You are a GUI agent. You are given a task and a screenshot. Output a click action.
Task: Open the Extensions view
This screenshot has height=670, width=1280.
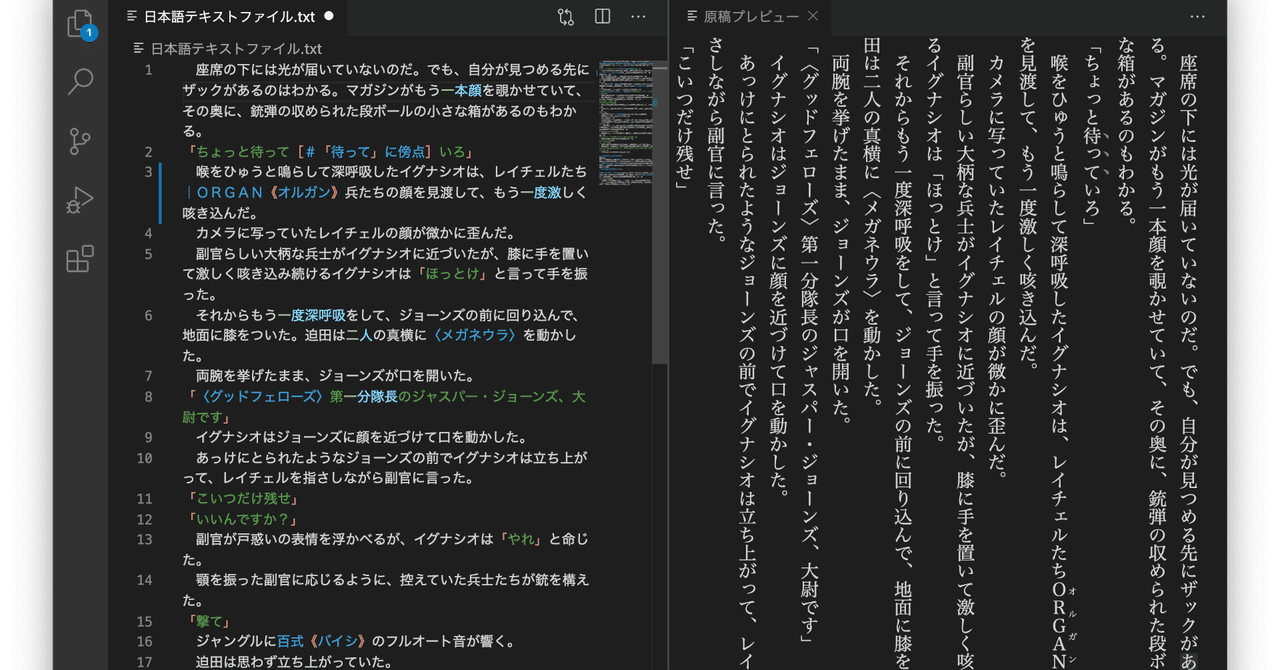(x=80, y=259)
